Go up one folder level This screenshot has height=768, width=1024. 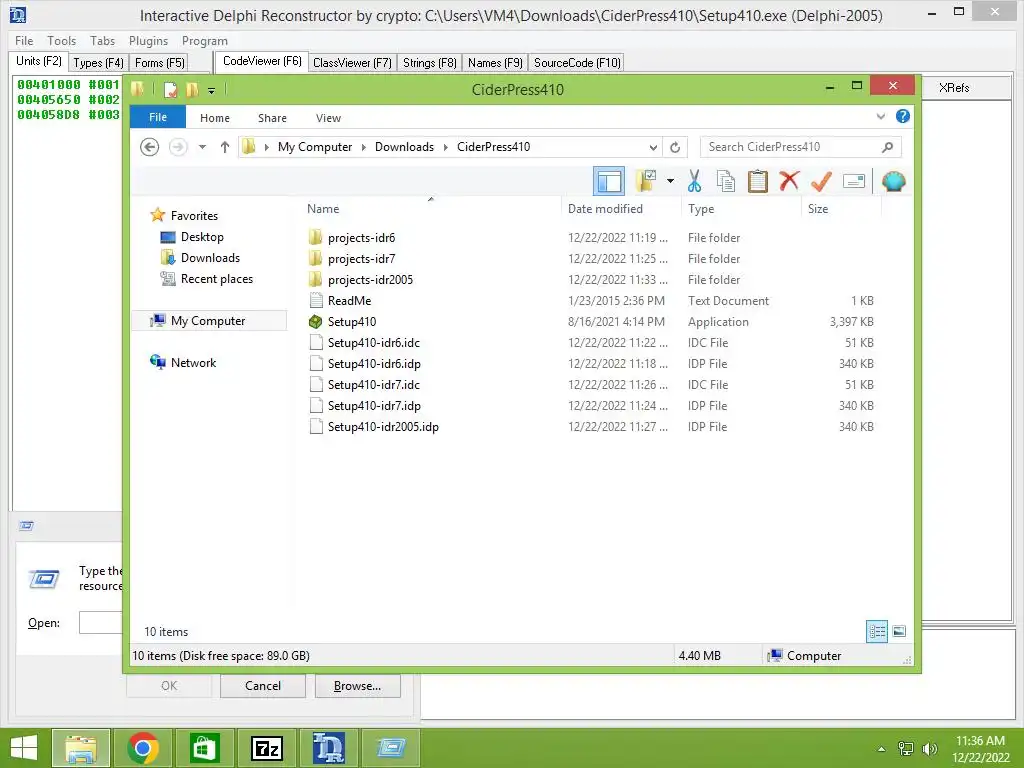(x=225, y=147)
